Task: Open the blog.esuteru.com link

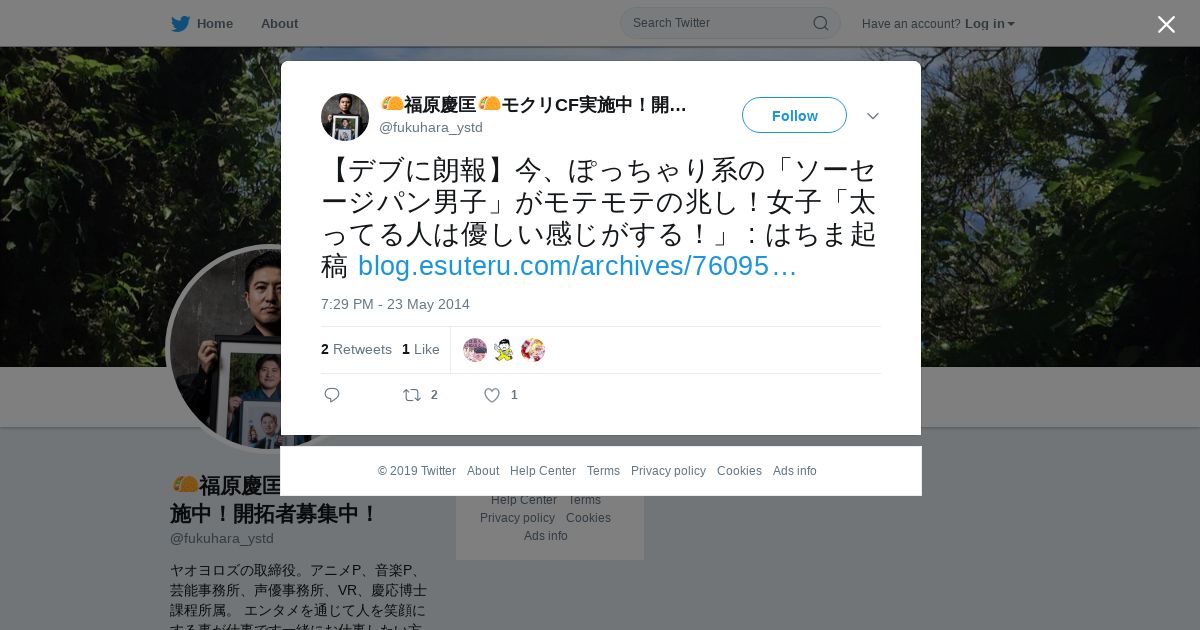Action: [578, 266]
